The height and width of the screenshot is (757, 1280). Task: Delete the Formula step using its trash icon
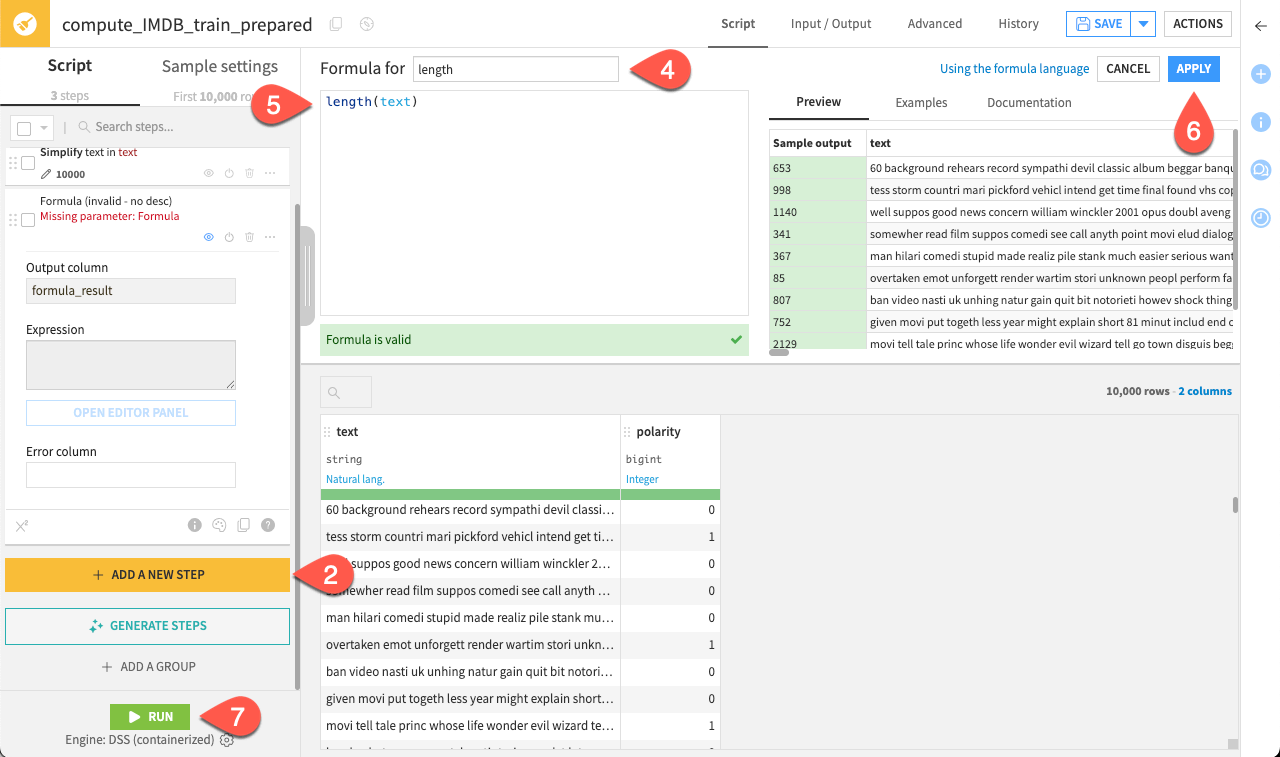pos(249,237)
